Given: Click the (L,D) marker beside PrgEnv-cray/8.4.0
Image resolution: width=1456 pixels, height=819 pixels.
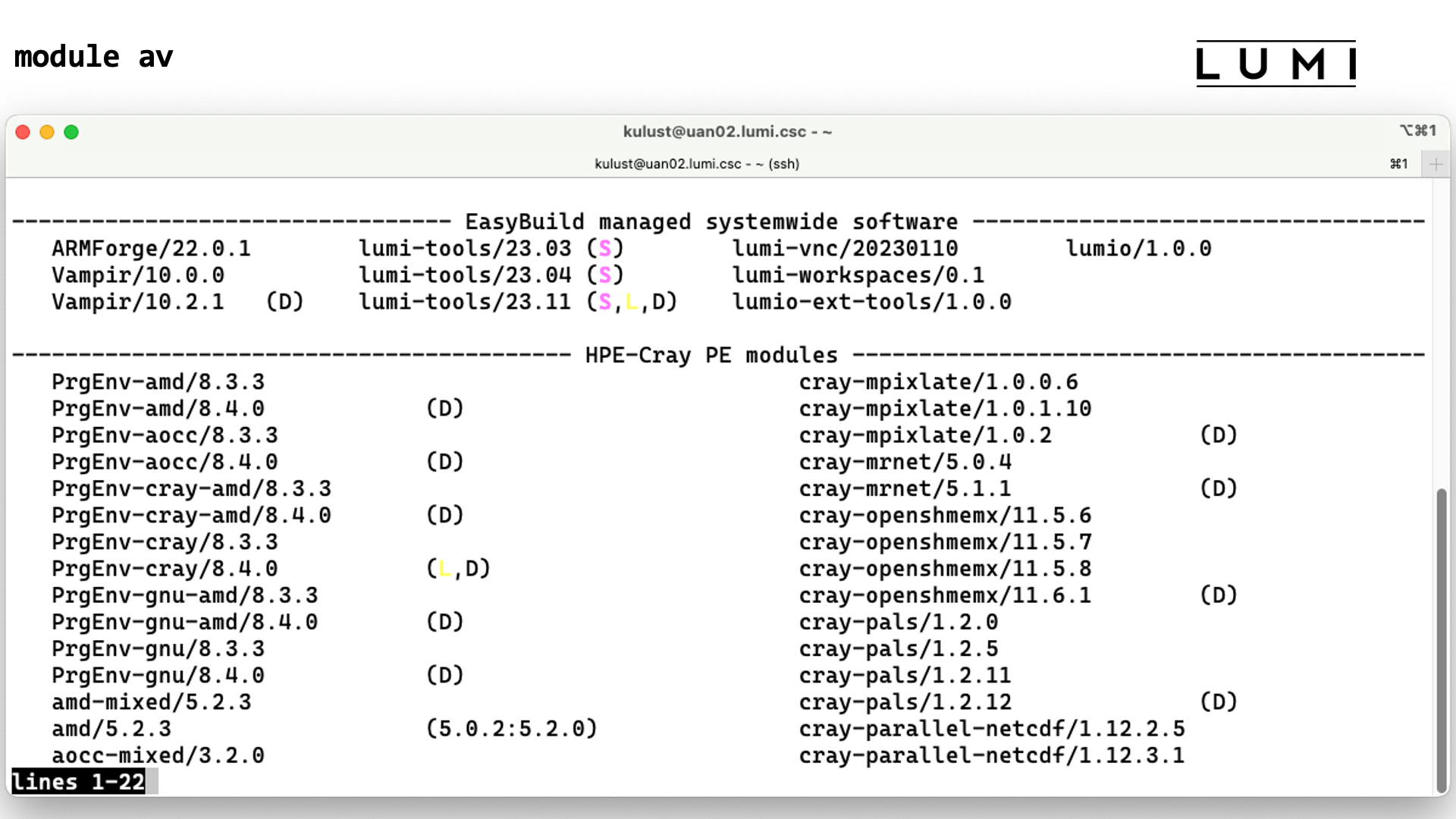Looking at the screenshot, I should [x=458, y=569].
